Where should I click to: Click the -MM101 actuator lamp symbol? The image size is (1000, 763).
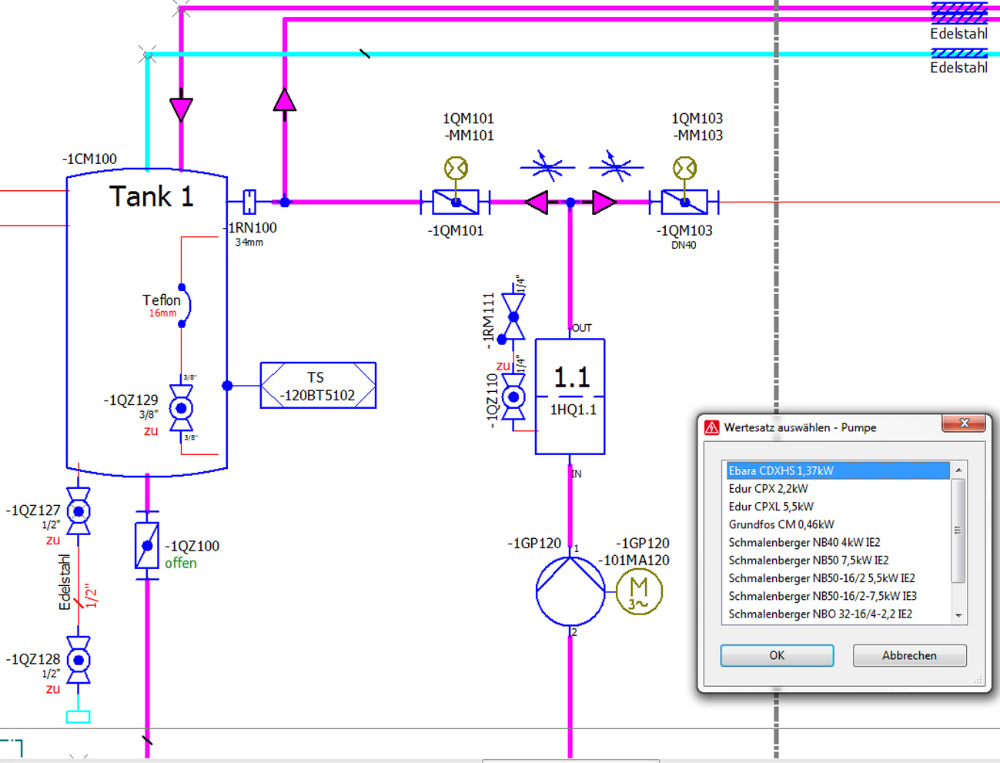(454, 167)
